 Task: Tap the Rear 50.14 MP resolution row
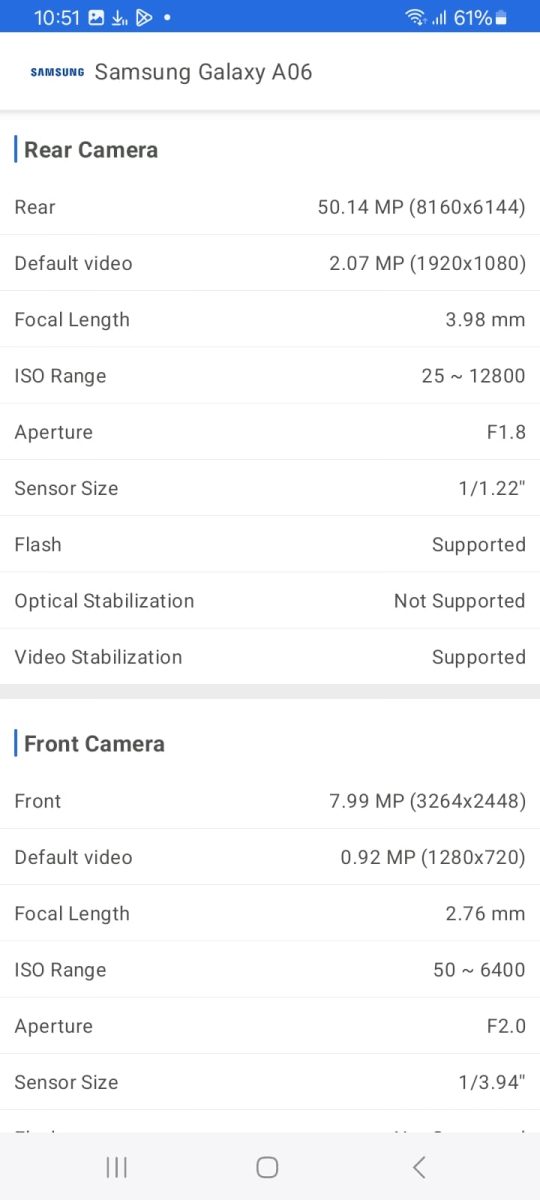[x=270, y=207]
